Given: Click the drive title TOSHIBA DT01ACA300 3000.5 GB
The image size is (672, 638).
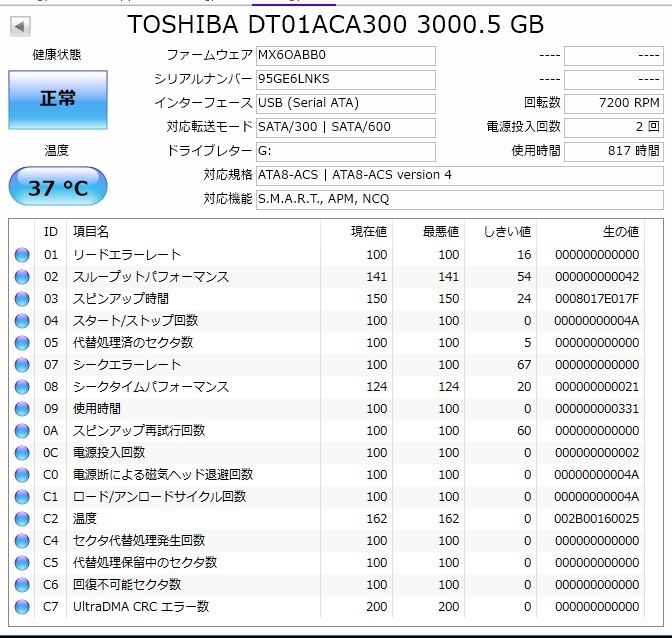Looking at the screenshot, I should [x=336, y=24].
